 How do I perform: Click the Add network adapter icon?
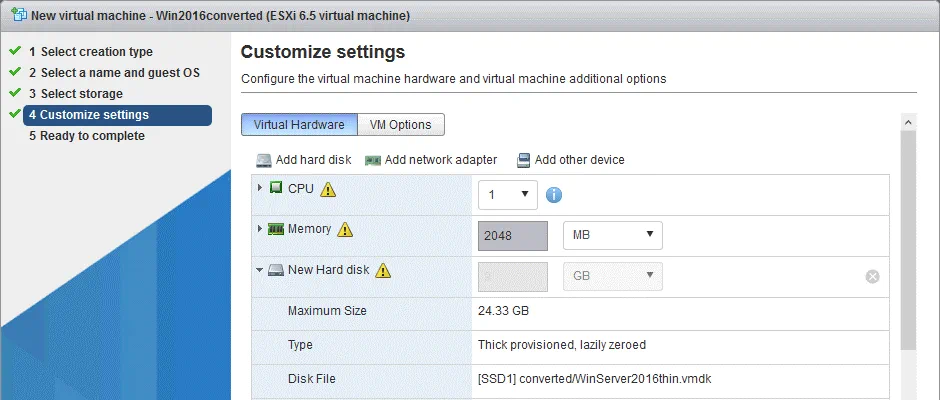pyautogui.click(x=373, y=160)
